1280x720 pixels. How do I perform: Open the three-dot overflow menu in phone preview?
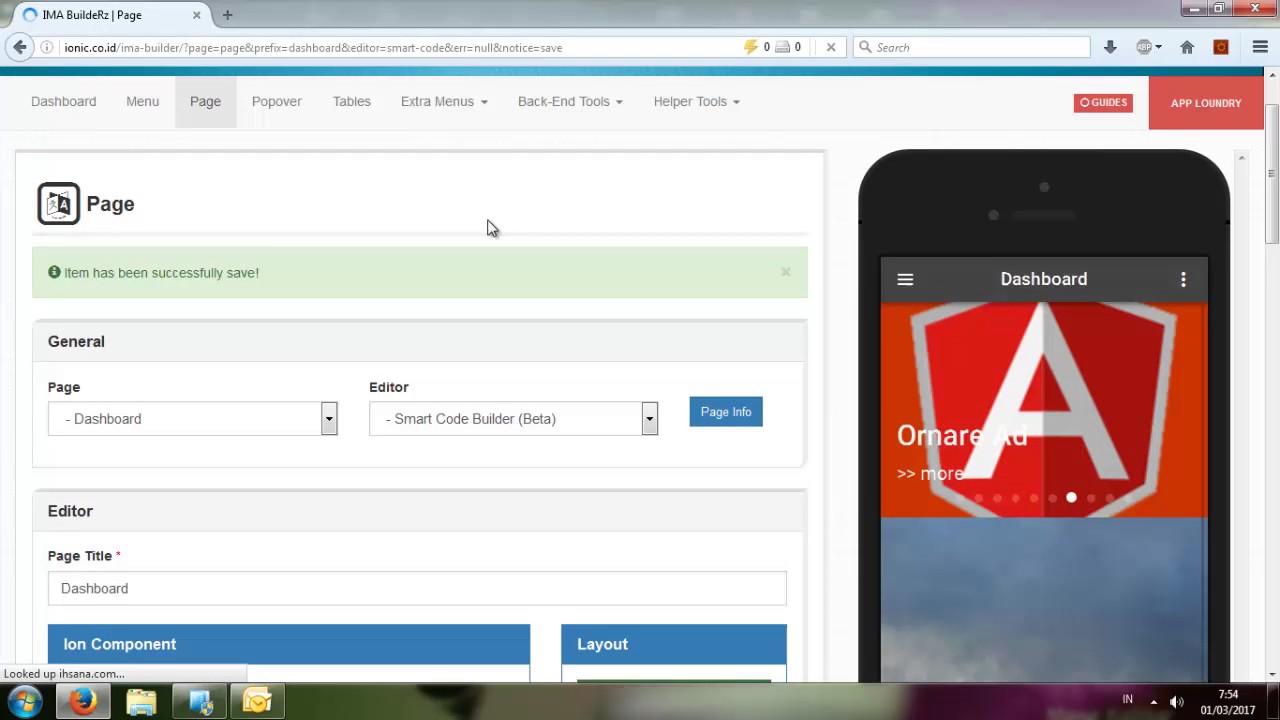pyautogui.click(x=1183, y=280)
